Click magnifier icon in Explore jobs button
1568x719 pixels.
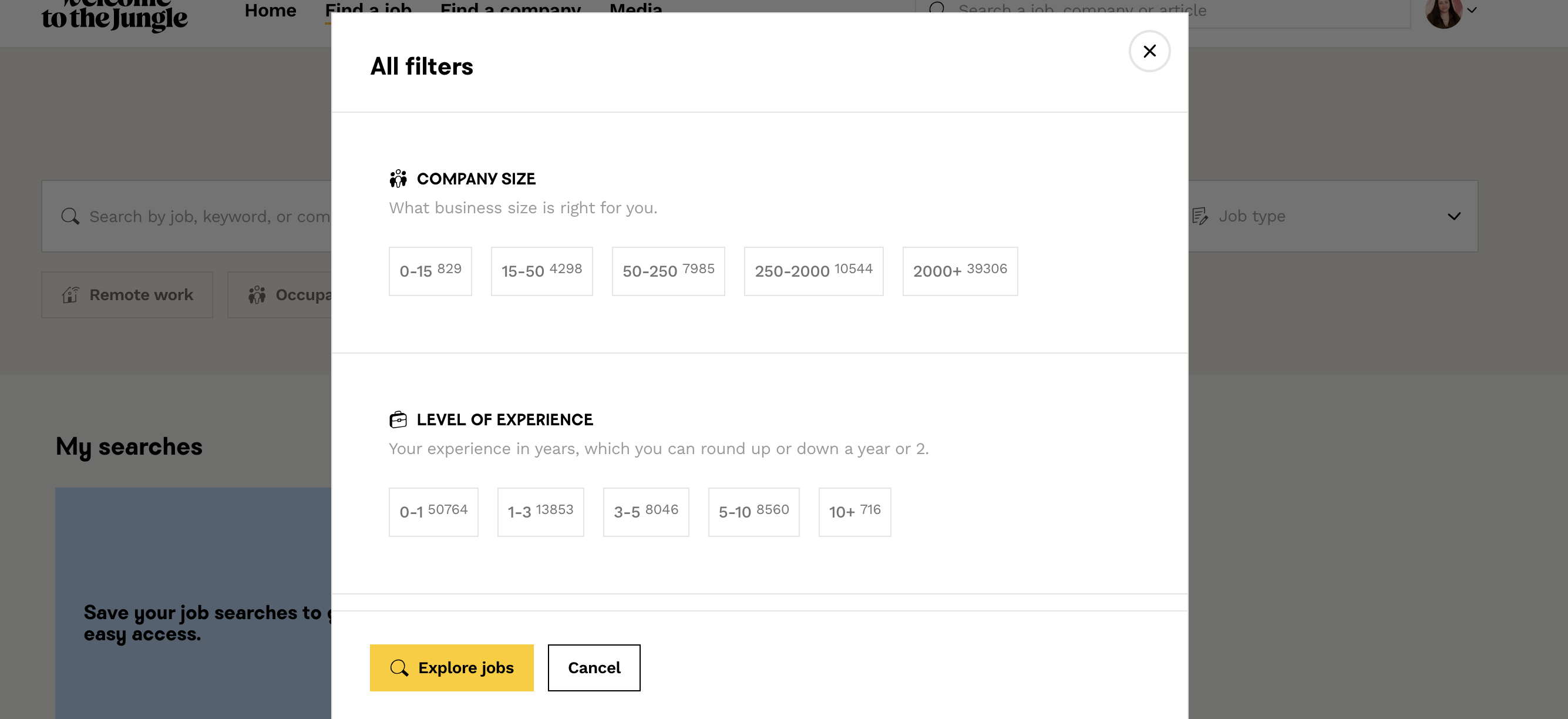(399, 667)
